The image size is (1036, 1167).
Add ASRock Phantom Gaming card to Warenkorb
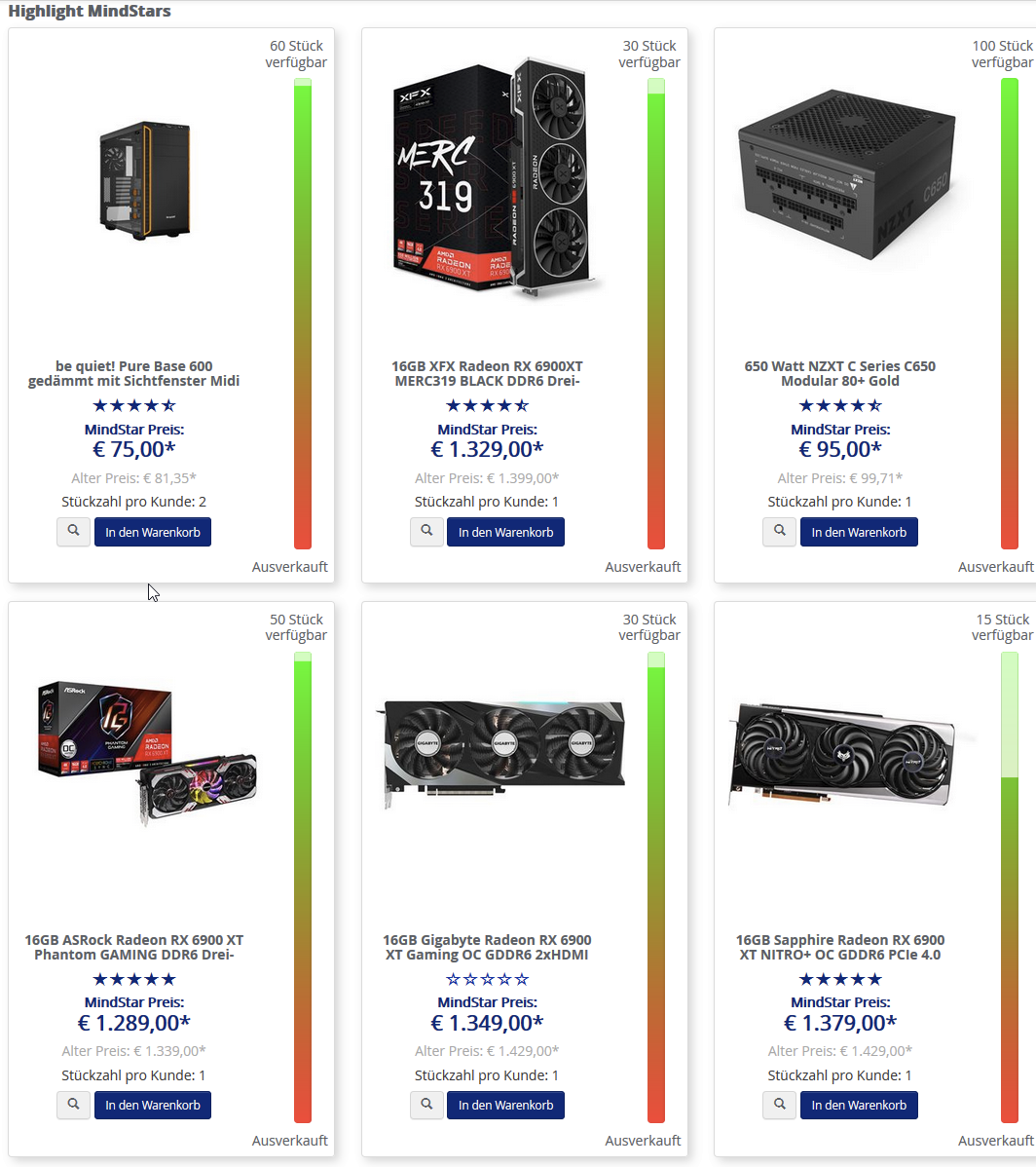[153, 1106]
